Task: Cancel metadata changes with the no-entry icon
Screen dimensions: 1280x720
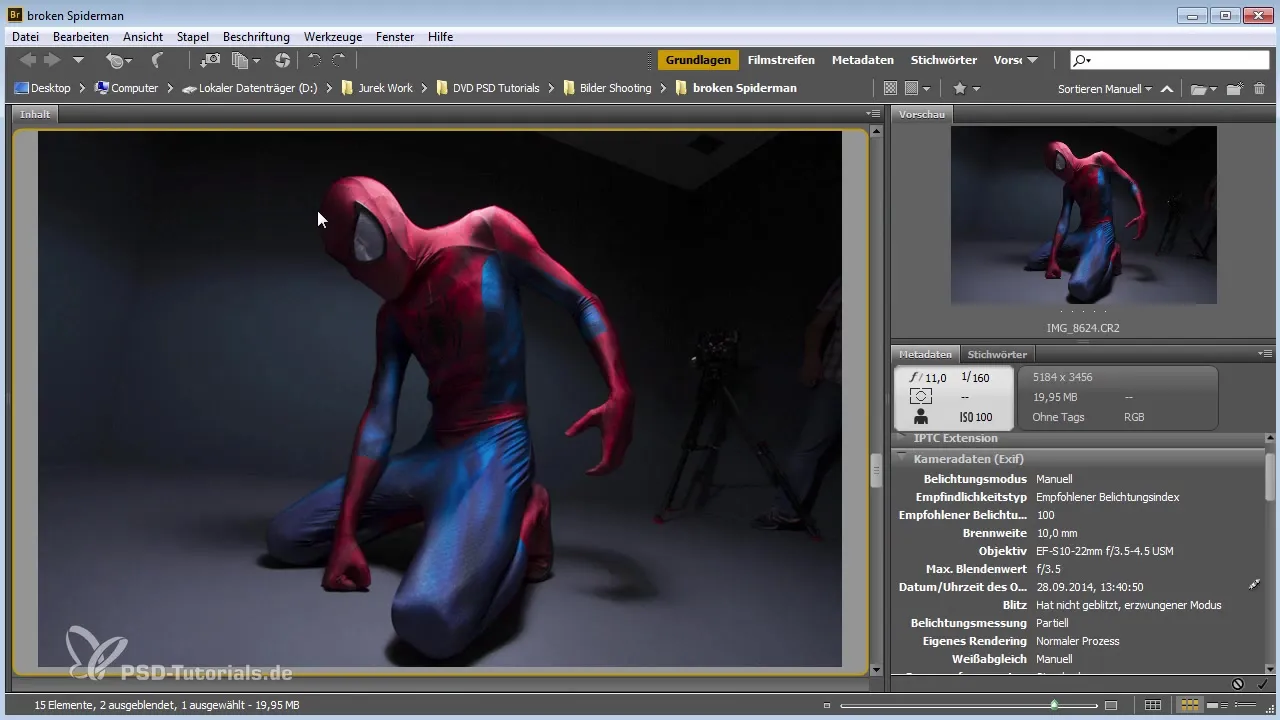Action: click(x=1238, y=684)
